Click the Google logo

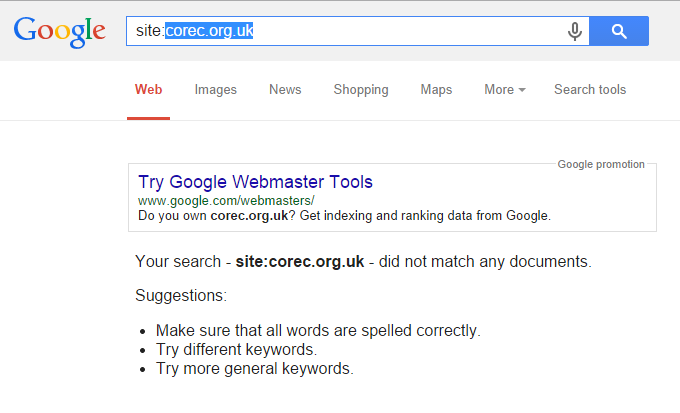tap(59, 32)
